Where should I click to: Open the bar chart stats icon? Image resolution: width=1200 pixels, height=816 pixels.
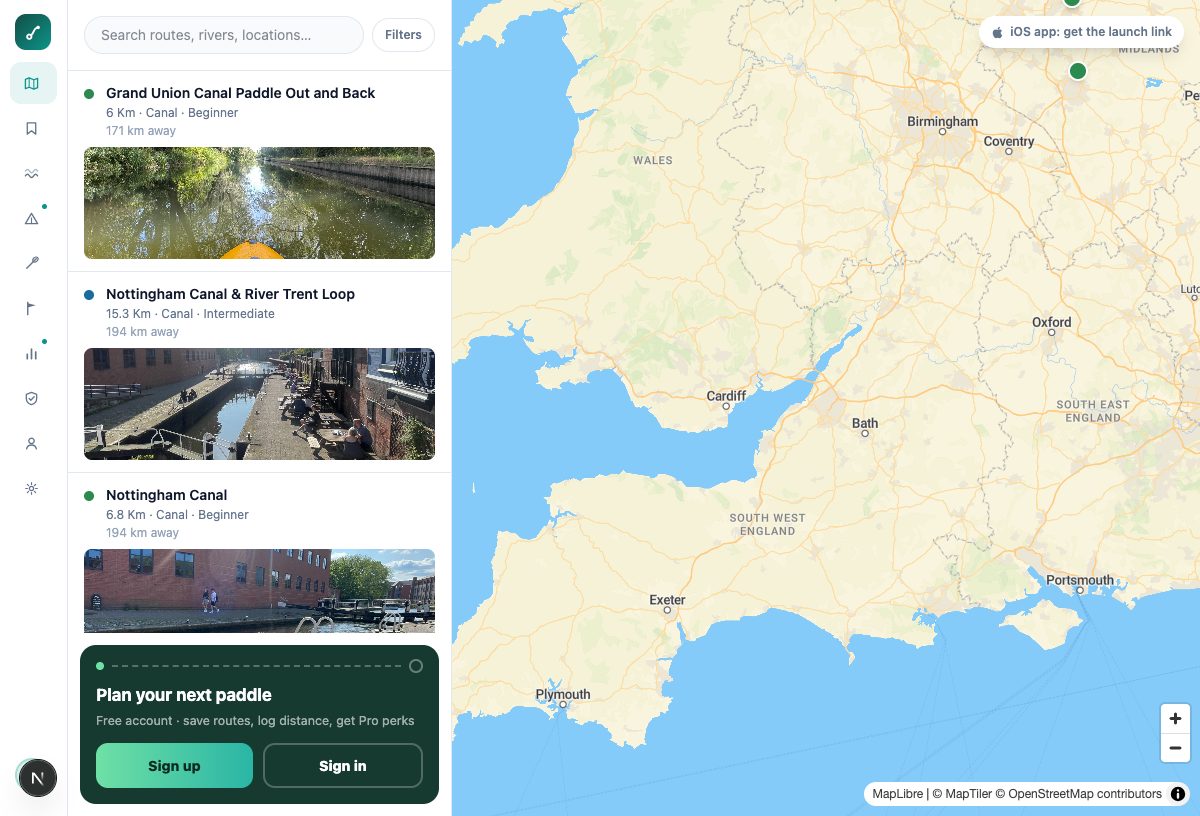(x=33, y=353)
